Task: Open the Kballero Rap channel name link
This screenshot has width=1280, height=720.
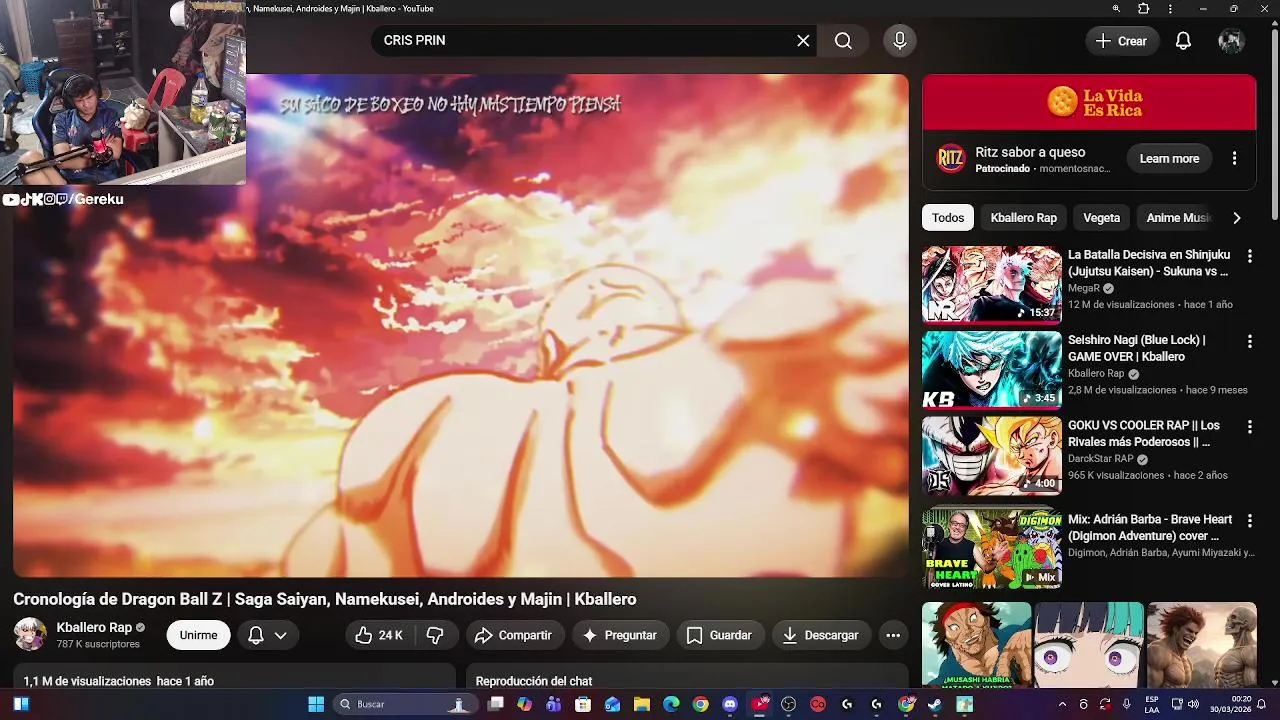Action: tap(94, 627)
